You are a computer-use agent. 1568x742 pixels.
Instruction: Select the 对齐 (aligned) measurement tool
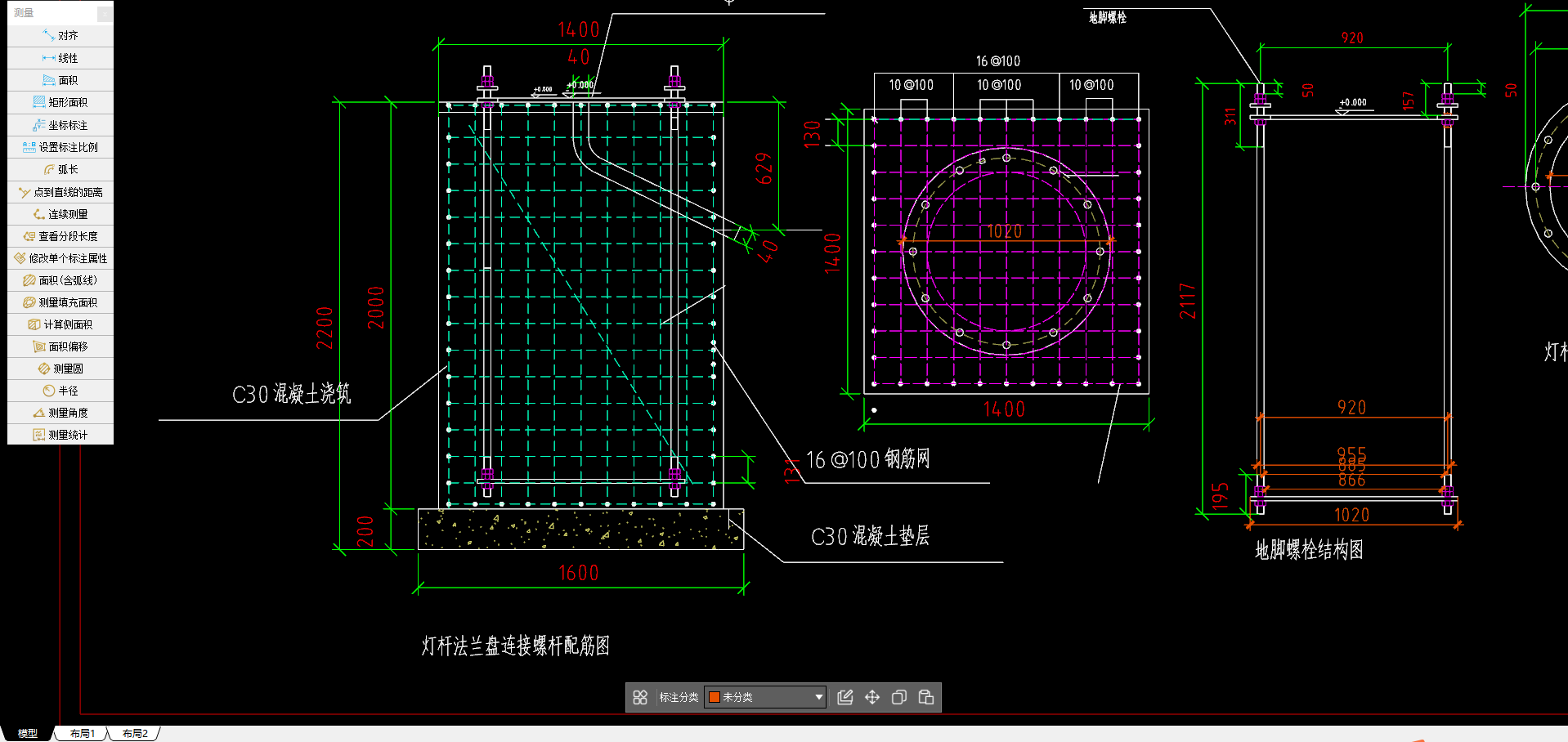point(60,36)
